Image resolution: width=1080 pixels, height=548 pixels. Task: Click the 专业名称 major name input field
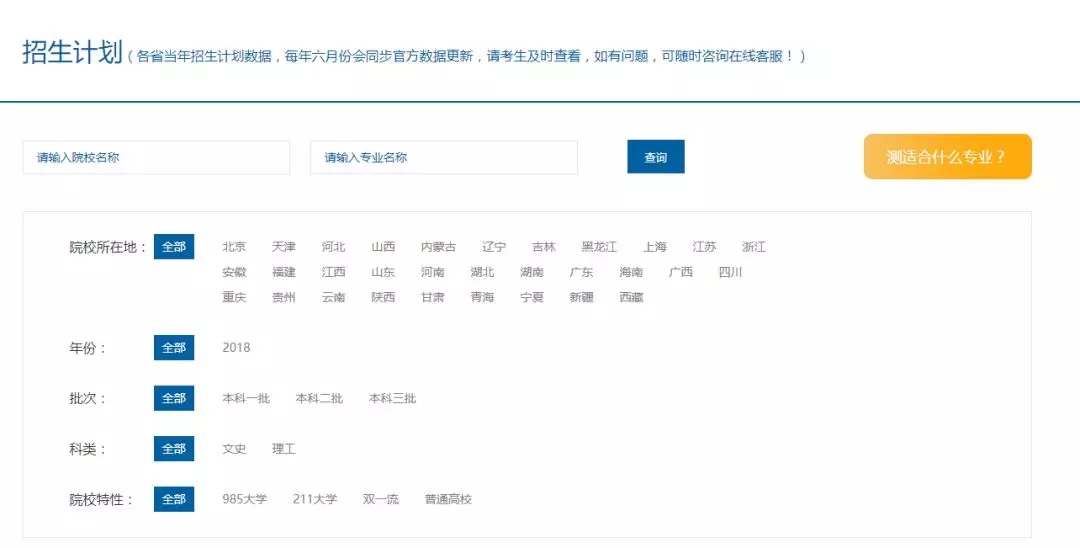tap(443, 157)
